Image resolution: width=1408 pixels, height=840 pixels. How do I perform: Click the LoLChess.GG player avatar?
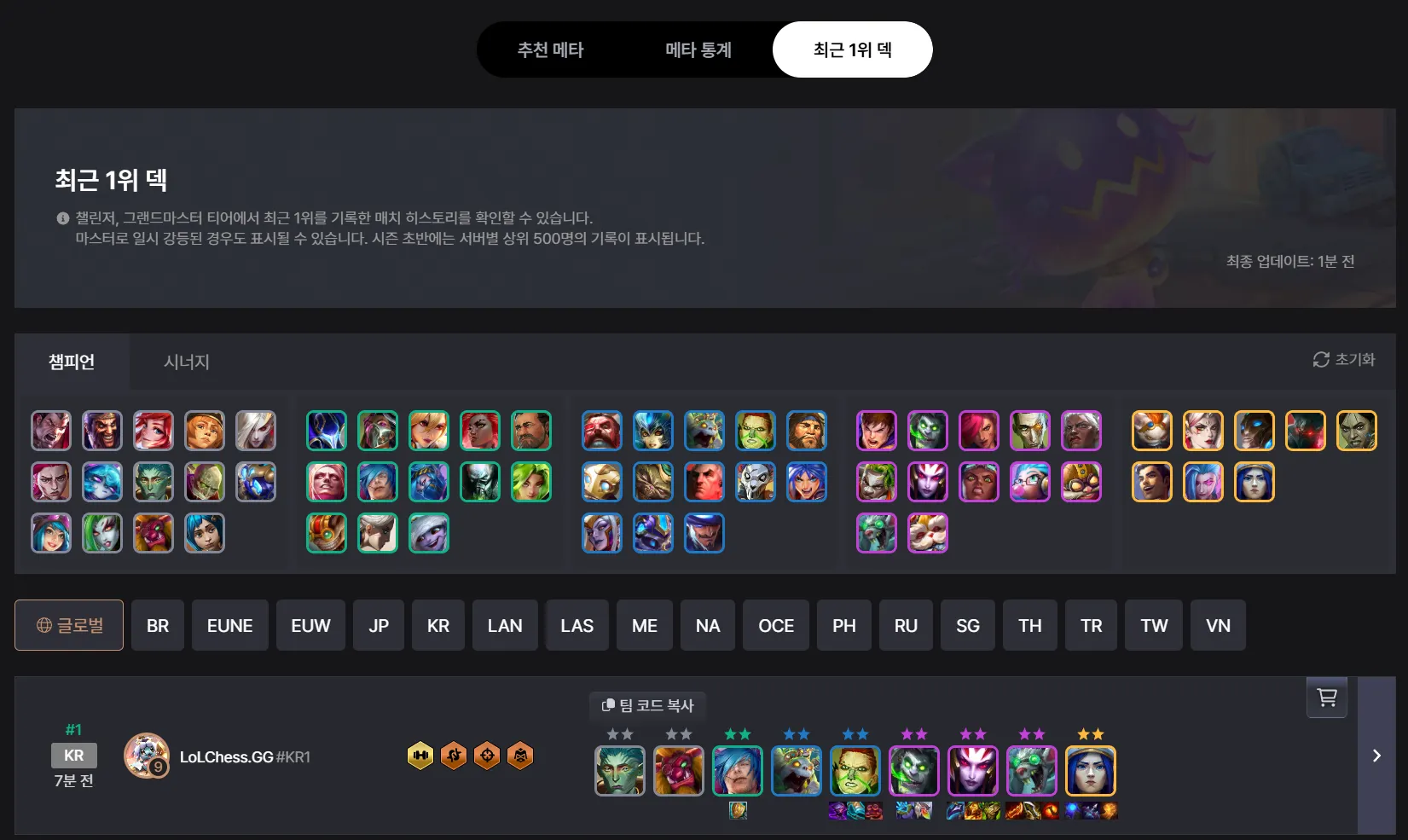[146, 756]
